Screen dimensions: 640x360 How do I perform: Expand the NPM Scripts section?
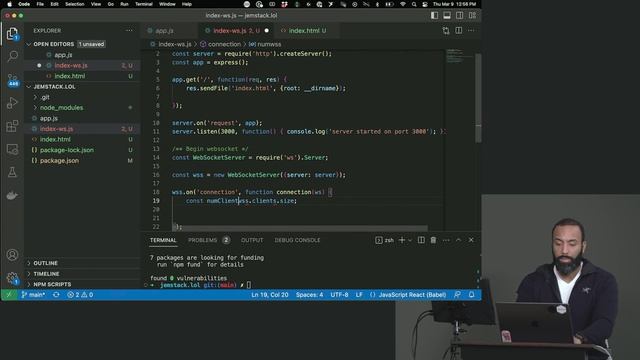tap(82, 284)
